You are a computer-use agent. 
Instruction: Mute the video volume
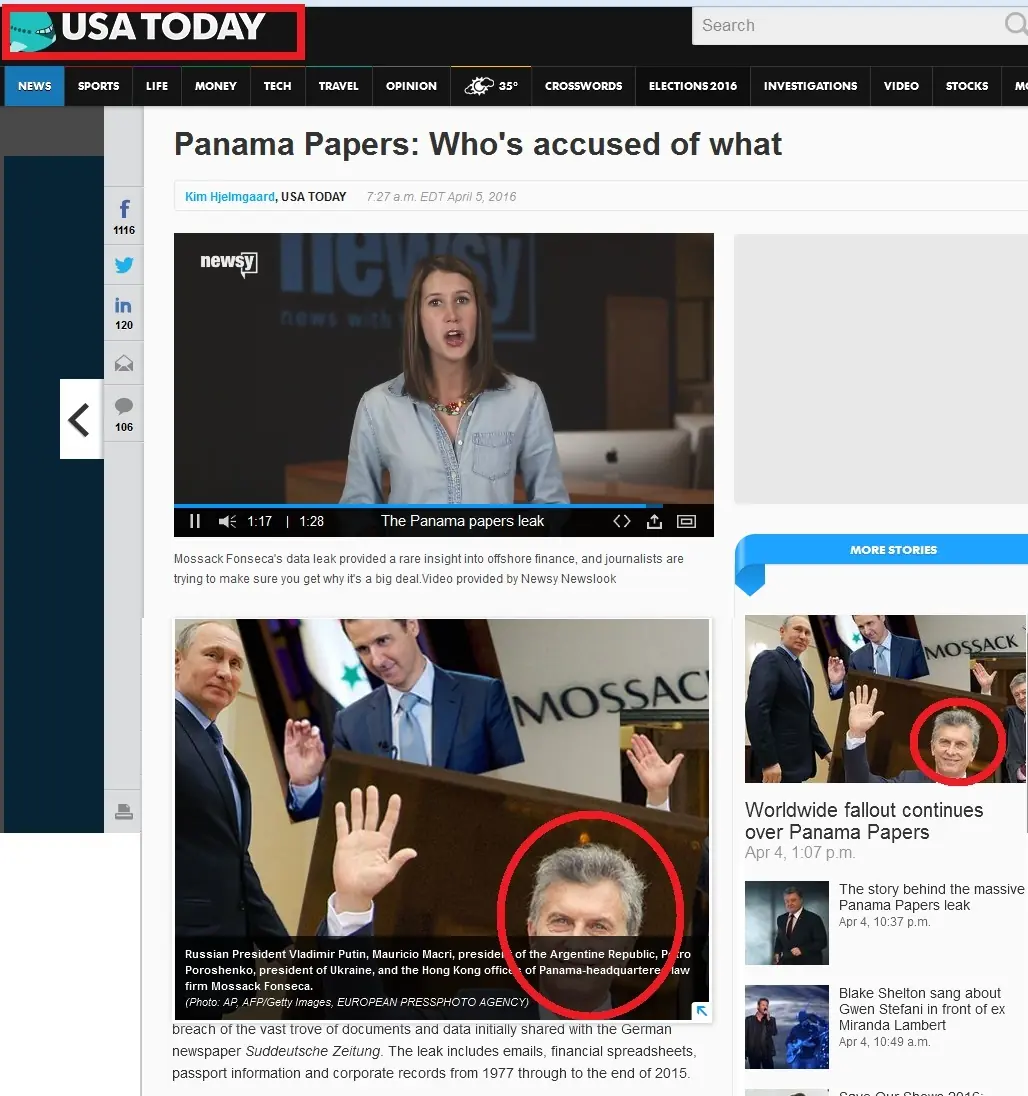coord(227,521)
